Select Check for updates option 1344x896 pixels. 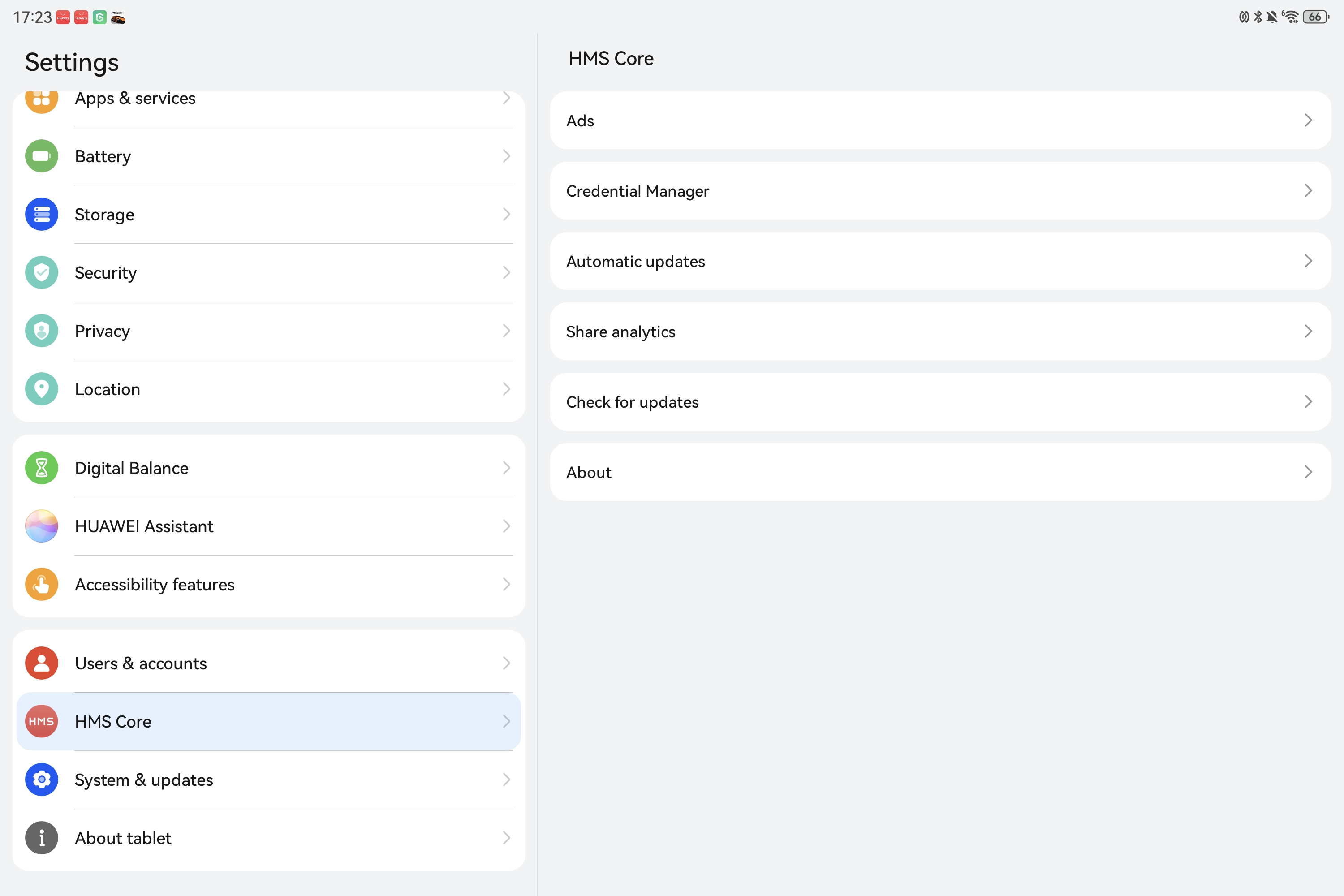point(940,402)
